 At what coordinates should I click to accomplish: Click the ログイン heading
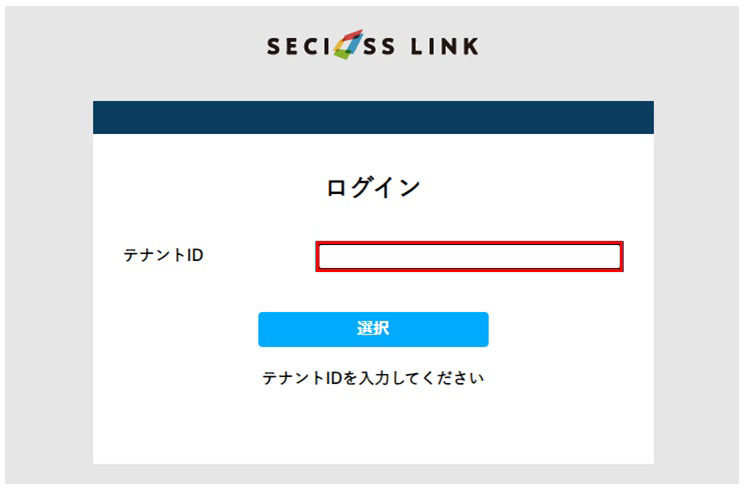click(373, 187)
